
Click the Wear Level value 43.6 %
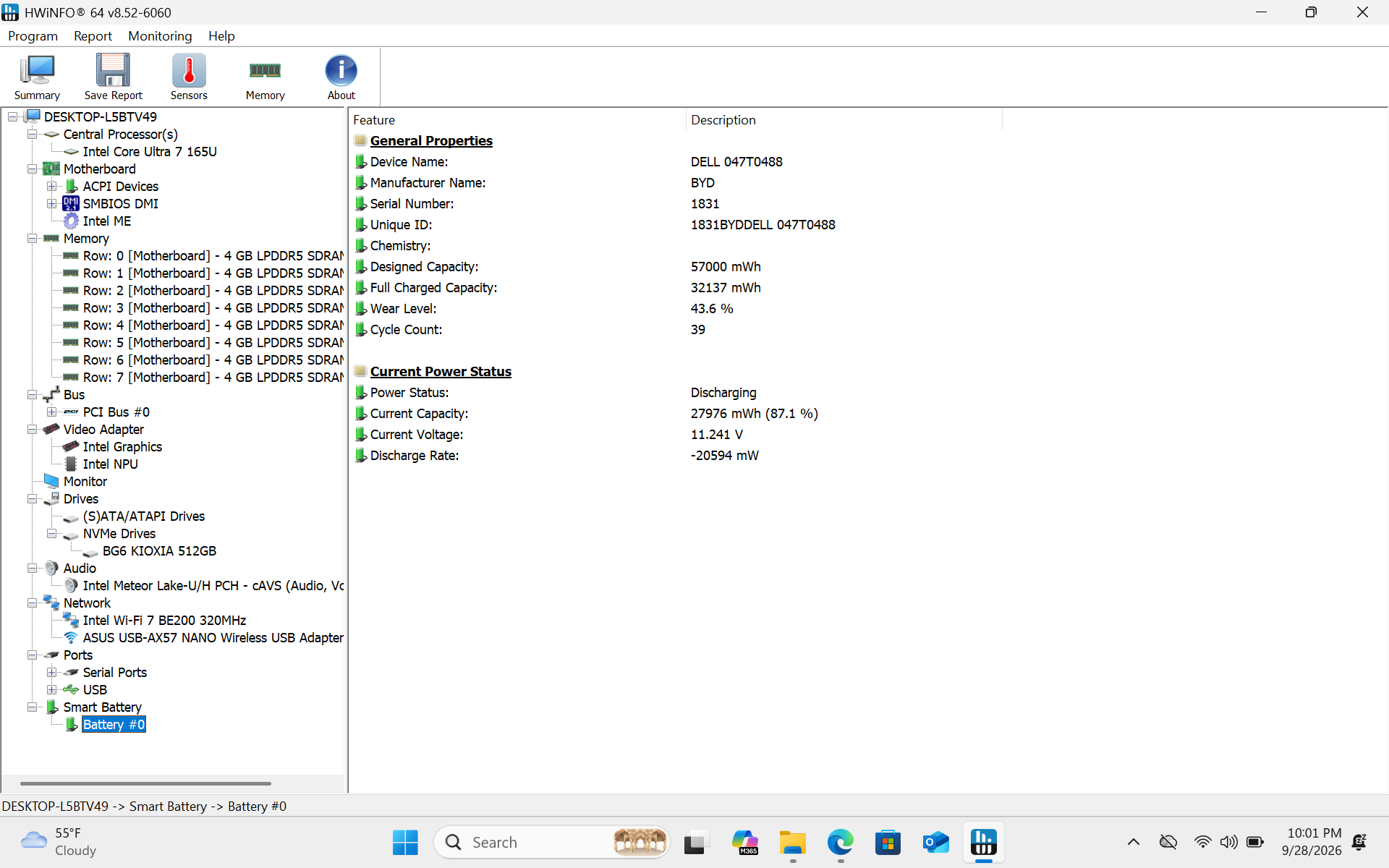tap(712, 309)
